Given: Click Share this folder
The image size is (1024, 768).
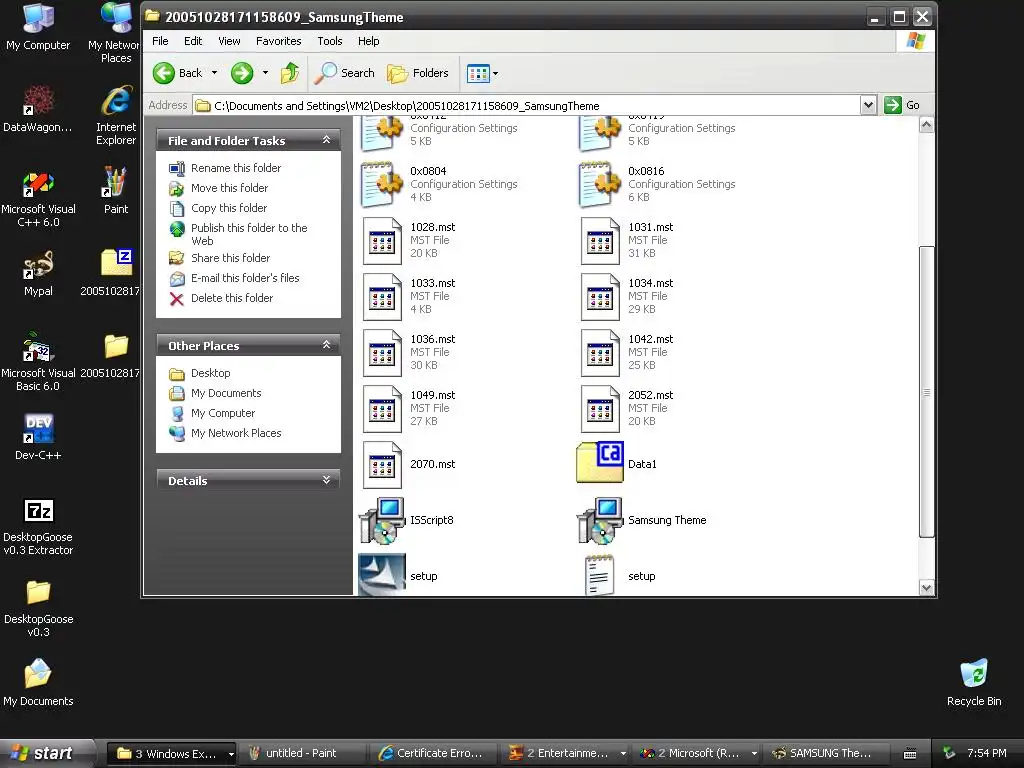Looking at the screenshot, I should click(230, 258).
